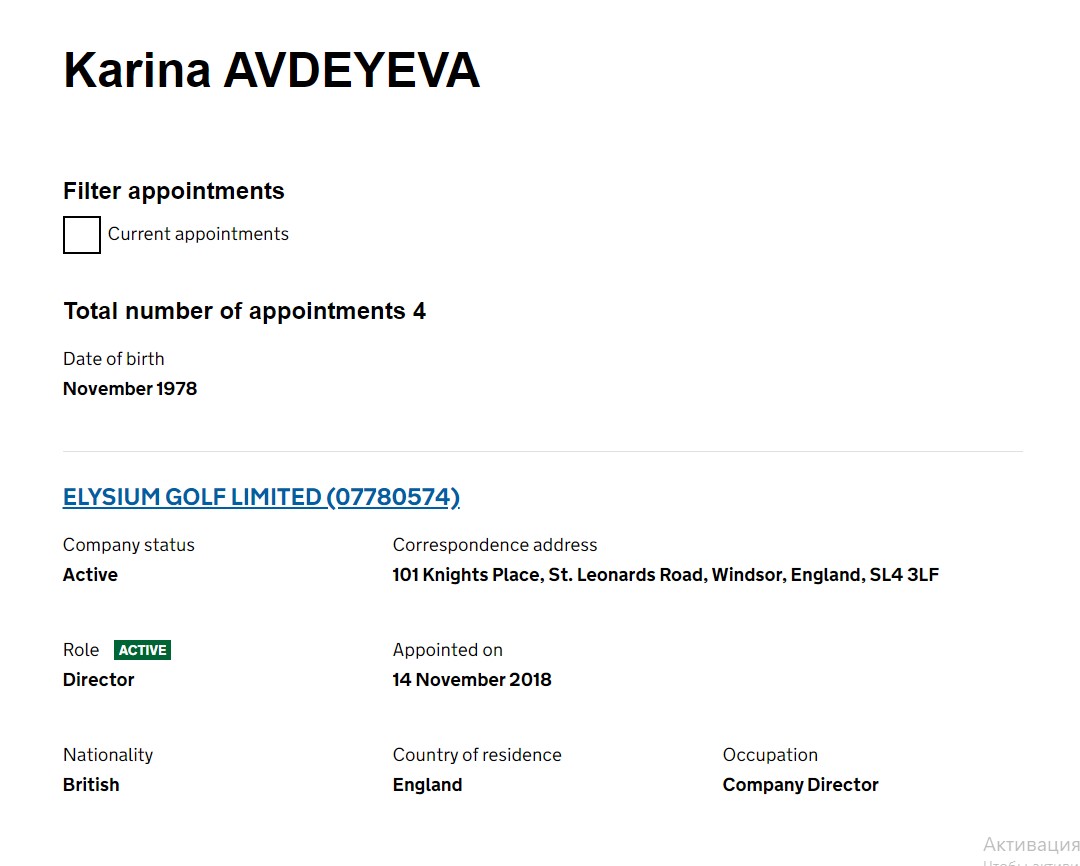Click the Company Director occupation value

(x=800, y=785)
